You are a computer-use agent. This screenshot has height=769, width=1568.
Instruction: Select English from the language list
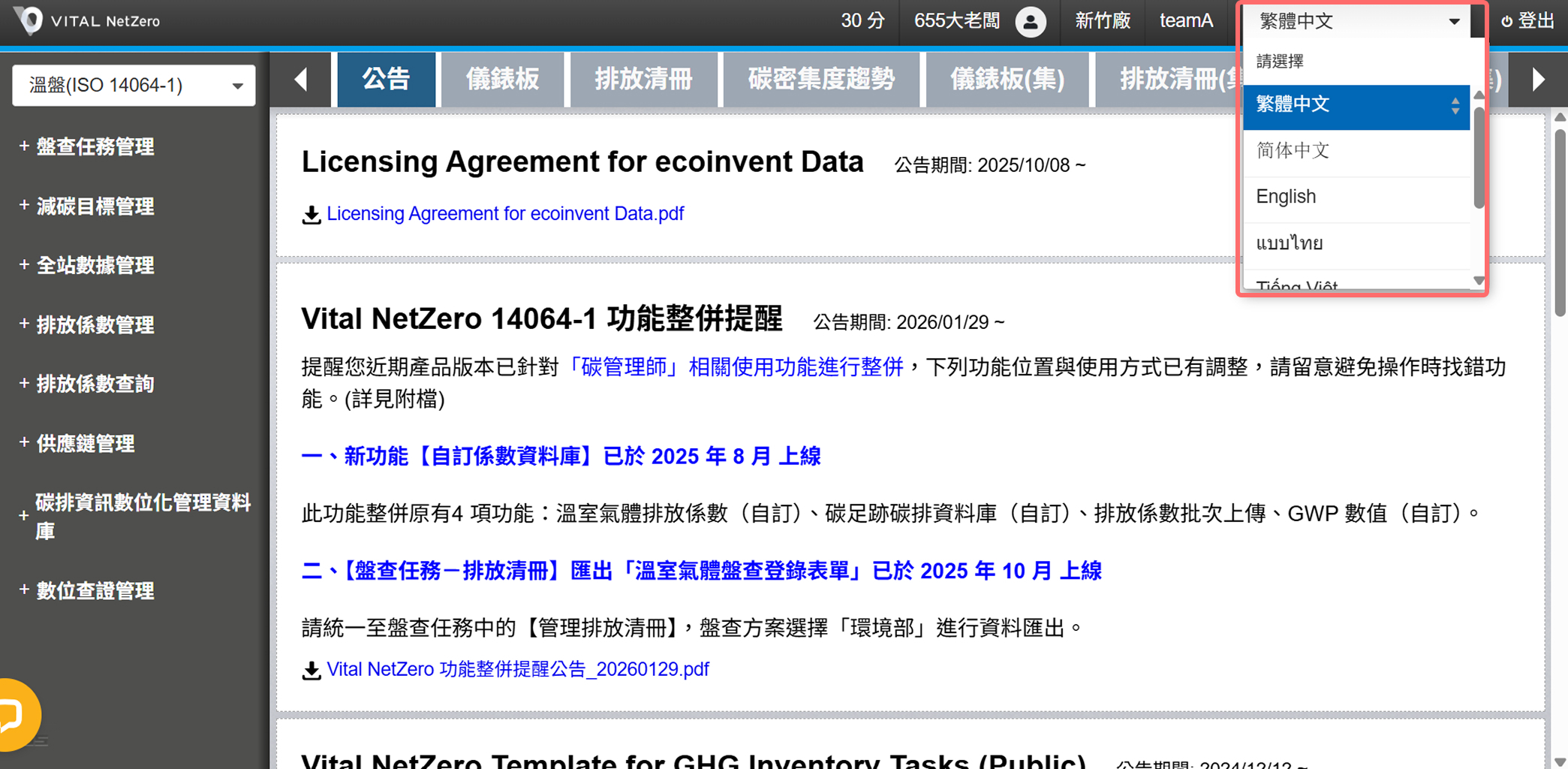[1285, 197]
